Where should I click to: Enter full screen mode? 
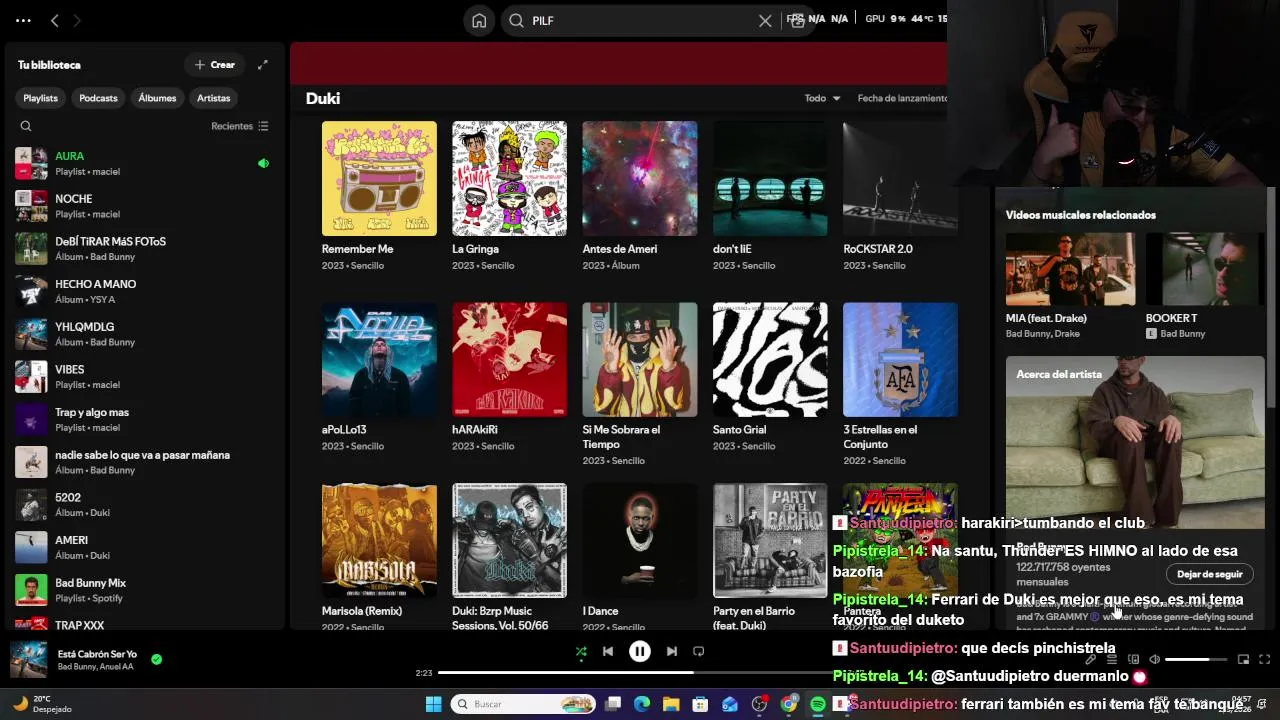coord(1264,659)
